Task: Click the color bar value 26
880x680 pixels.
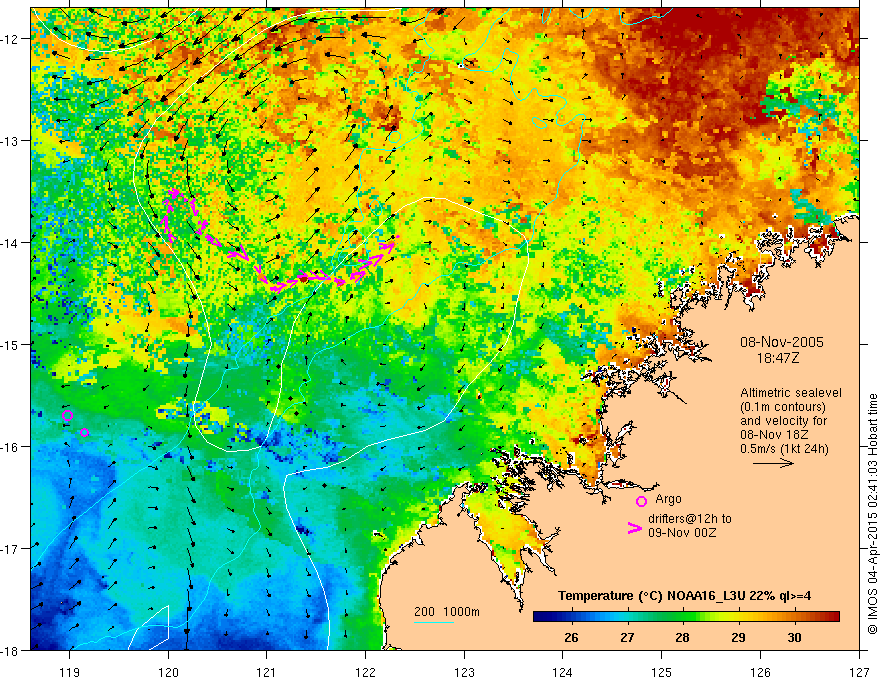Action: tap(571, 637)
